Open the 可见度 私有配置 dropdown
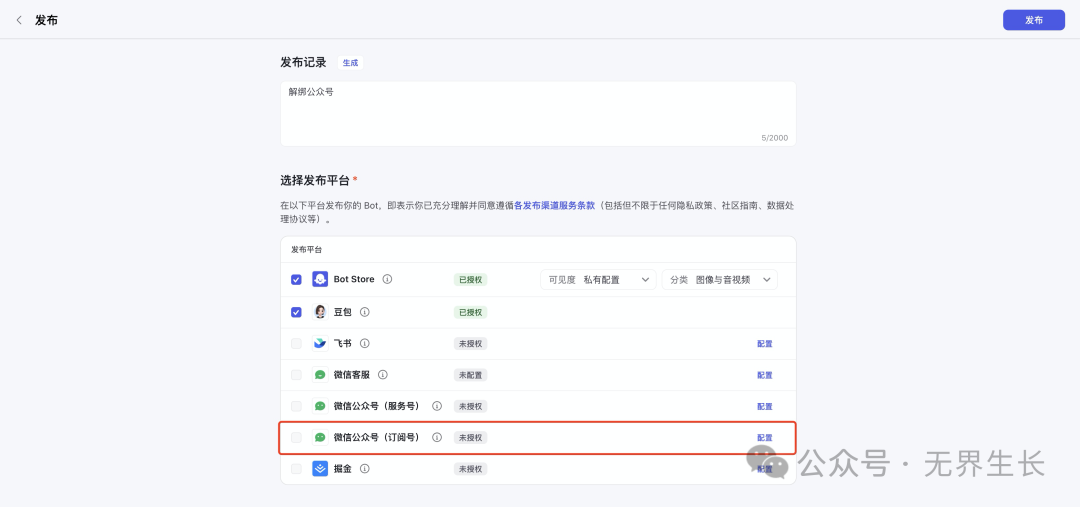 pyautogui.click(x=598, y=280)
